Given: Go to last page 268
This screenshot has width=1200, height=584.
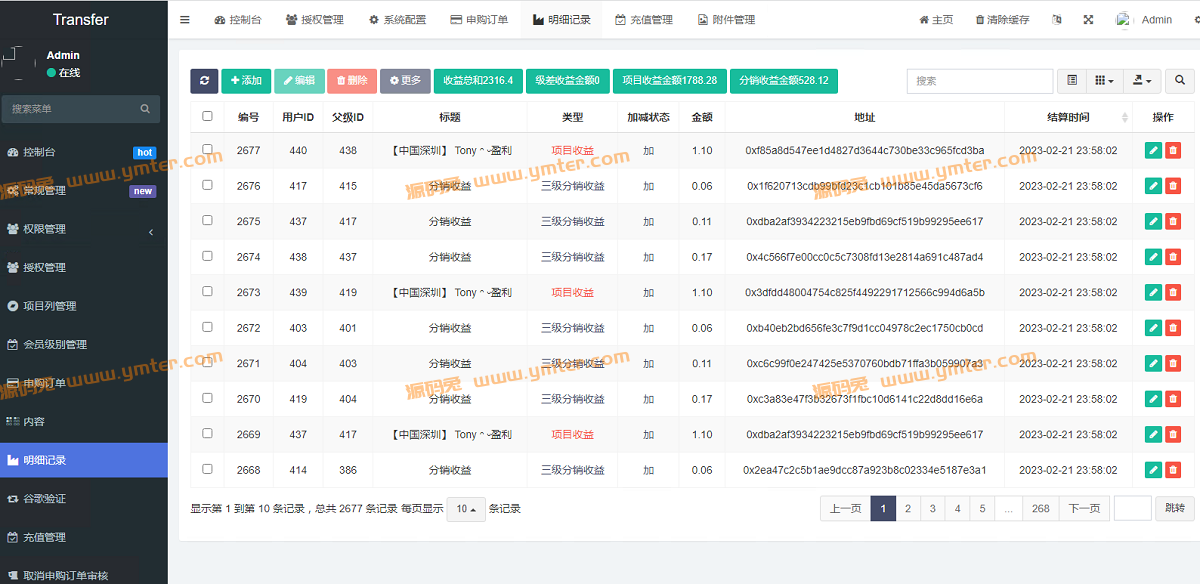Looking at the screenshot, I should click(1041, 509).
